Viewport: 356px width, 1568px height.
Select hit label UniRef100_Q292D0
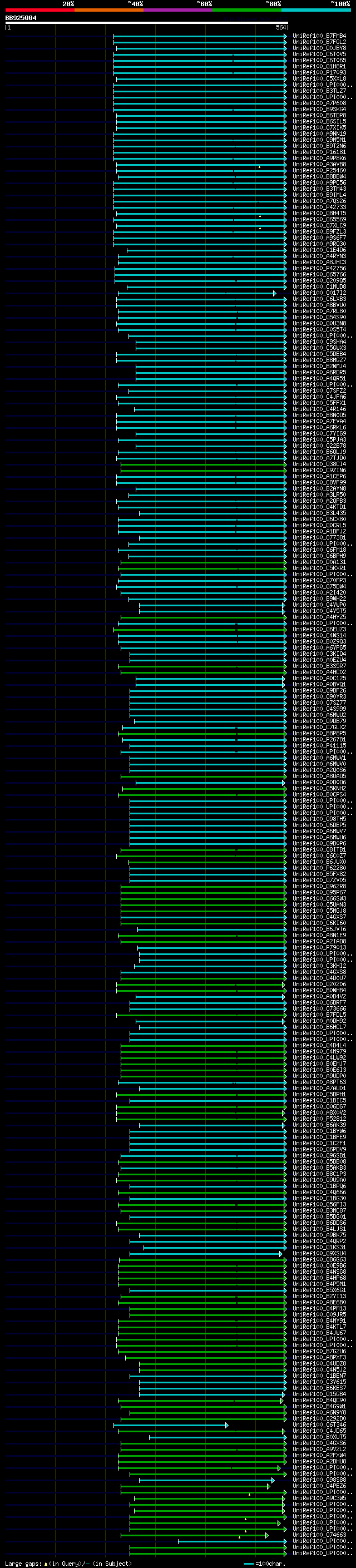pyautogui.click(x=319, y=1419)
